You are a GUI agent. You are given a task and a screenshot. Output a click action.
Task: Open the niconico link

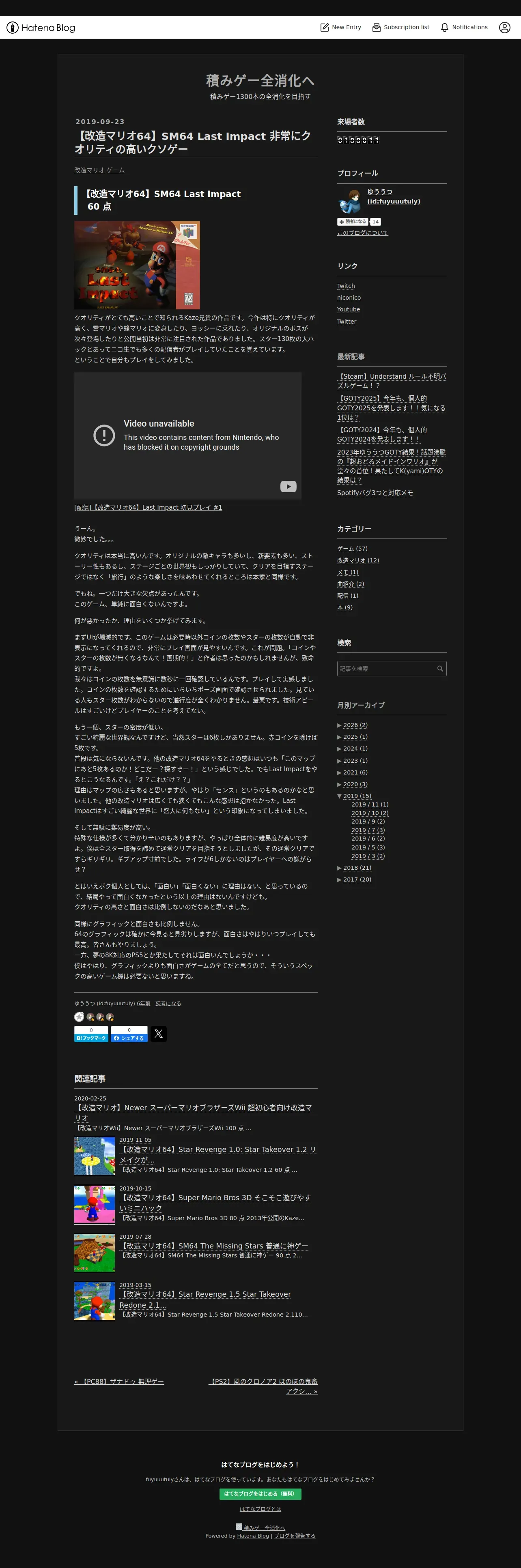(349, 298)
